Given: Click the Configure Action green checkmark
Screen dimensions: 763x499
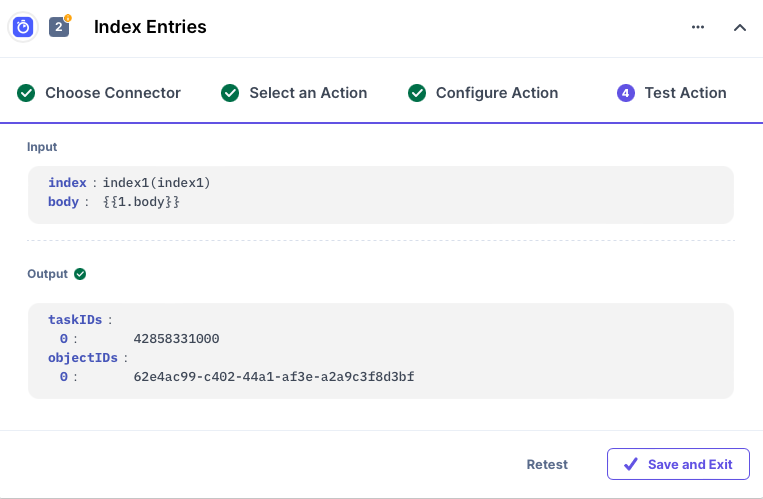Looking at the screenshot, I should pyautogui.click(x=417, y=93).
